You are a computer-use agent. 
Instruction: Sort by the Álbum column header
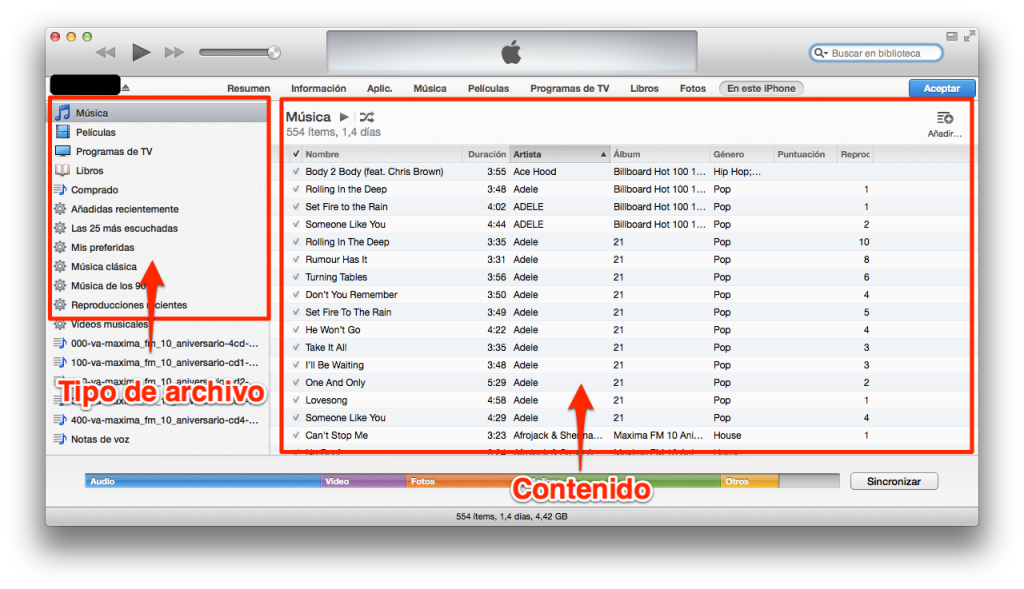coord(660,154)
